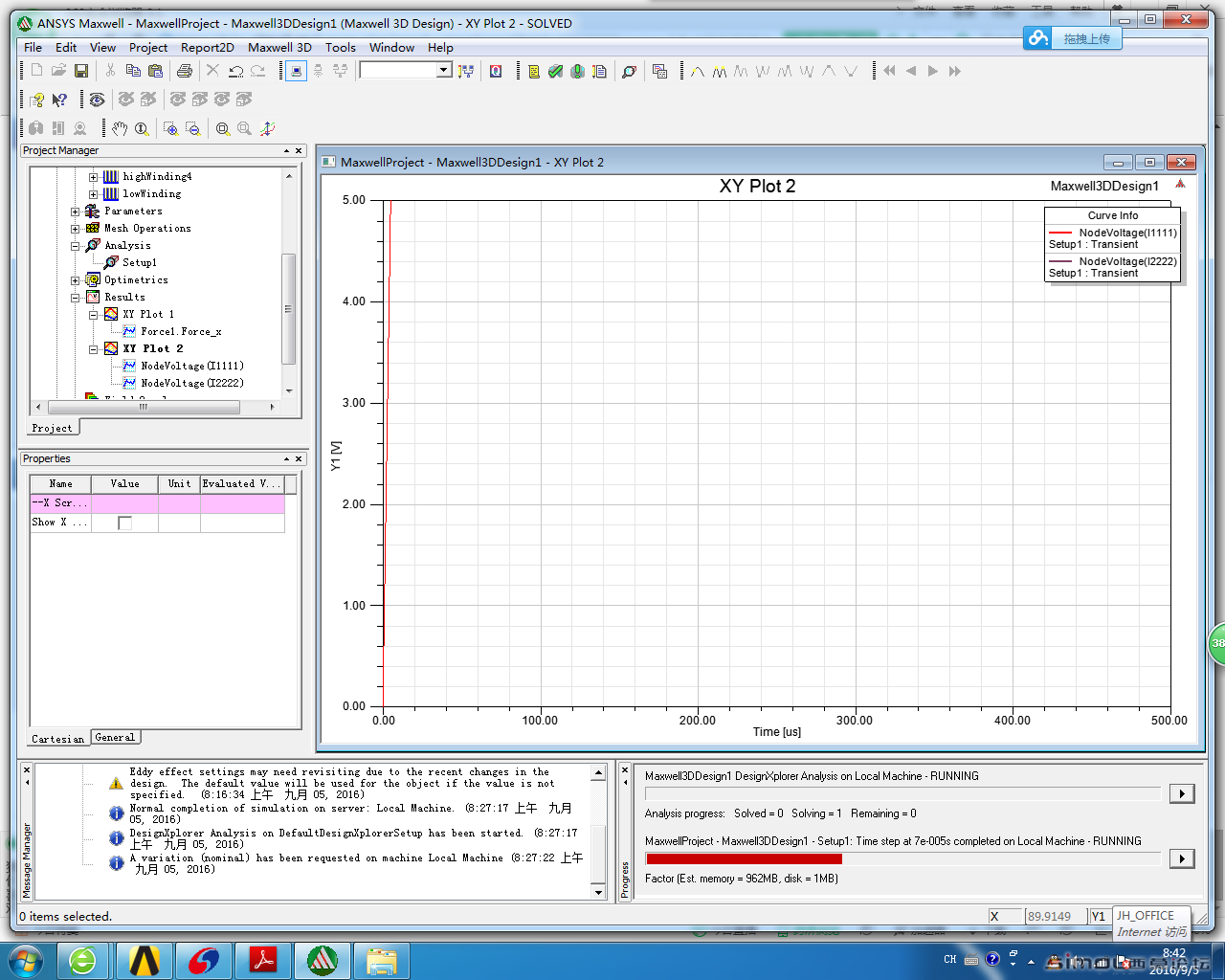Click the Undo arrow icon
The width and height of the screenshot is (1225, 980).
(x=235, y=71)
